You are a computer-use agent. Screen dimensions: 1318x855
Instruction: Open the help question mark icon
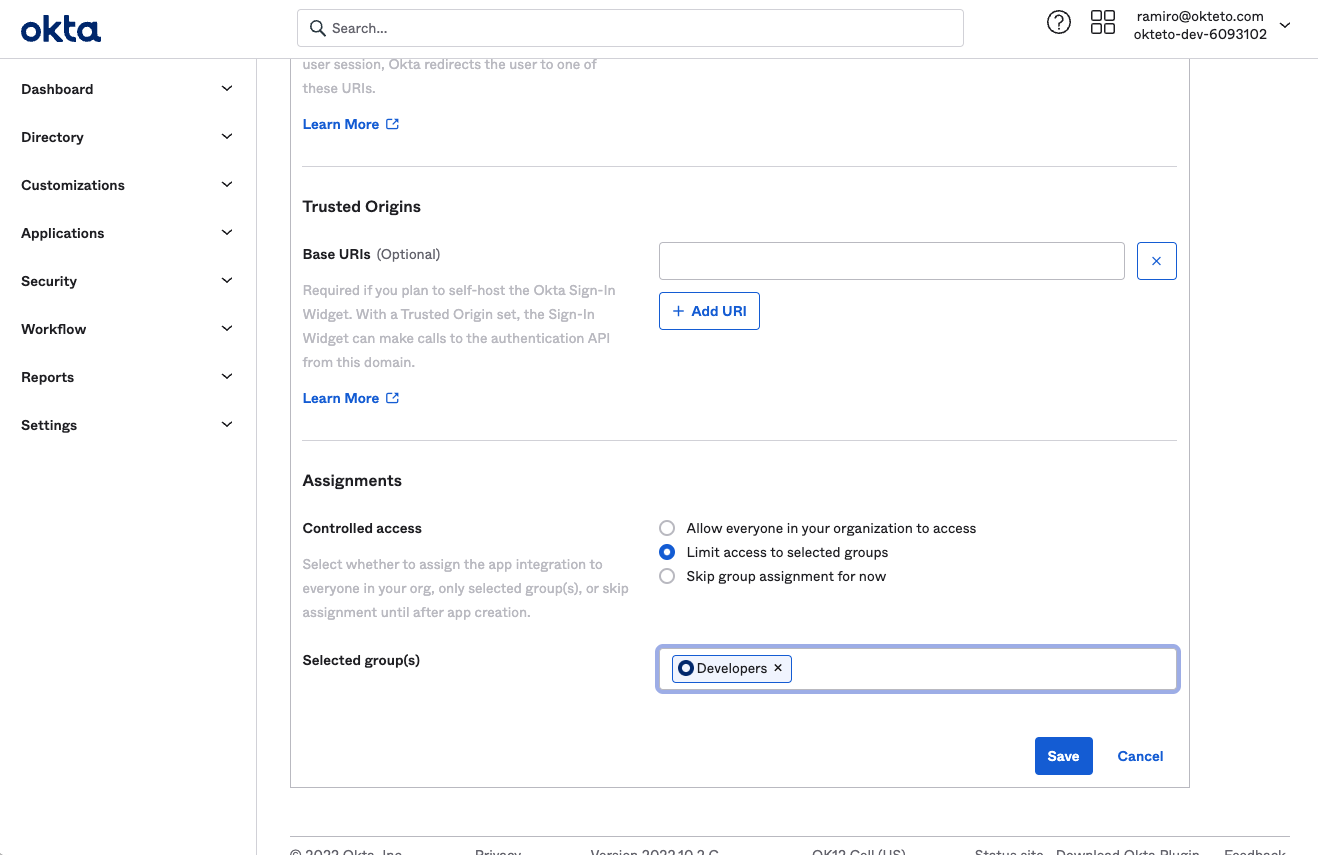click(x=1058, y=22)
